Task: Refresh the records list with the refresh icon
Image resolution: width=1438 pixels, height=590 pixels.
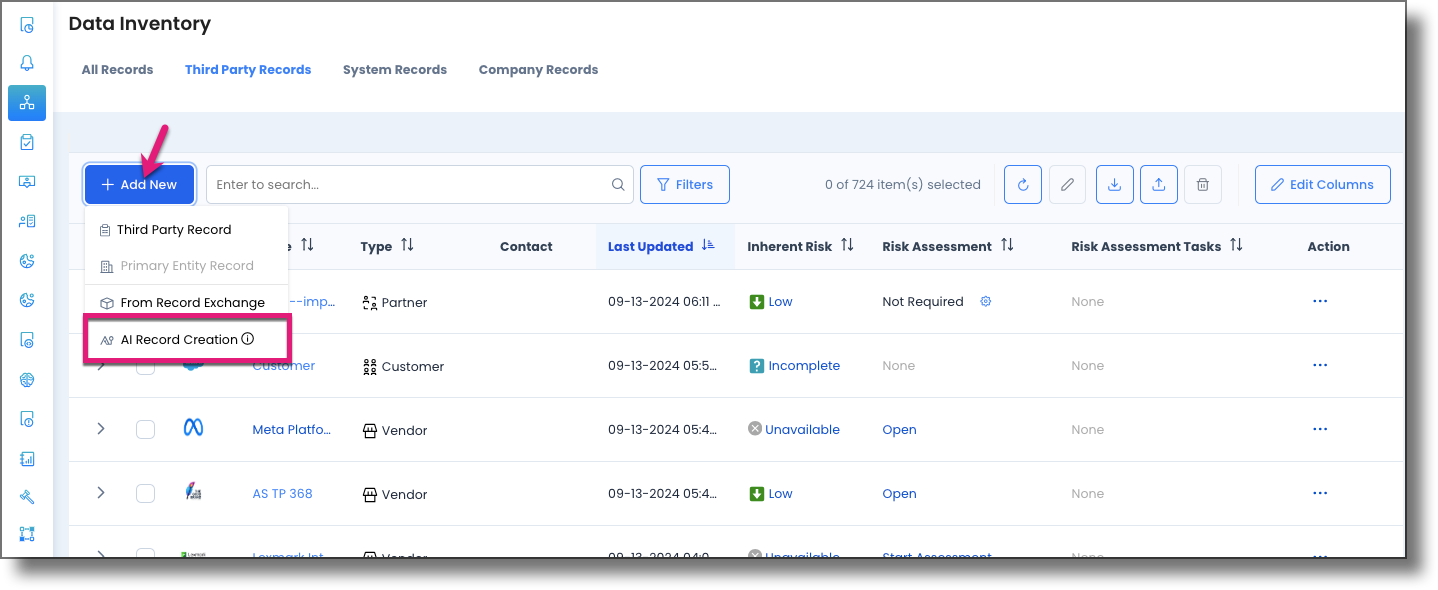Action: tap(1022, 184)
